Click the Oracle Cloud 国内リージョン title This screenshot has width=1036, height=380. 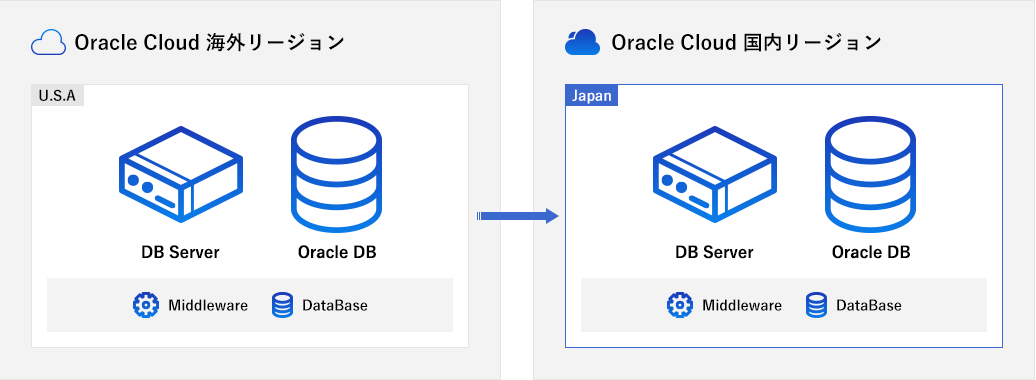747,42
